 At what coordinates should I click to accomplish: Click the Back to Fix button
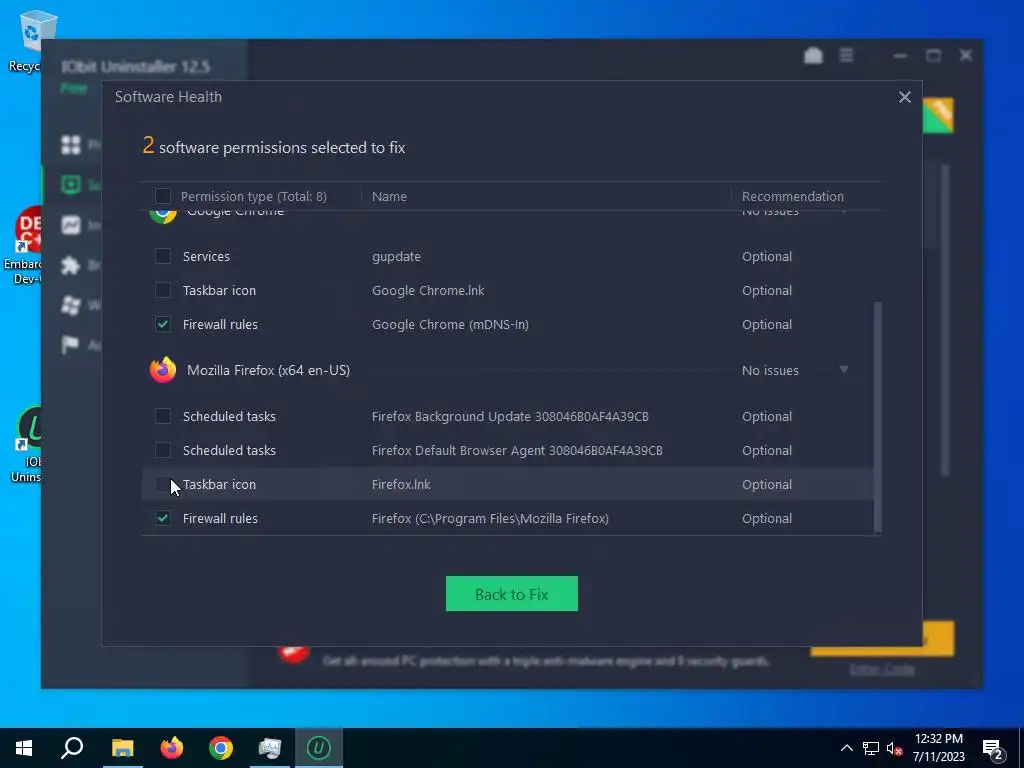click(511, 594)
